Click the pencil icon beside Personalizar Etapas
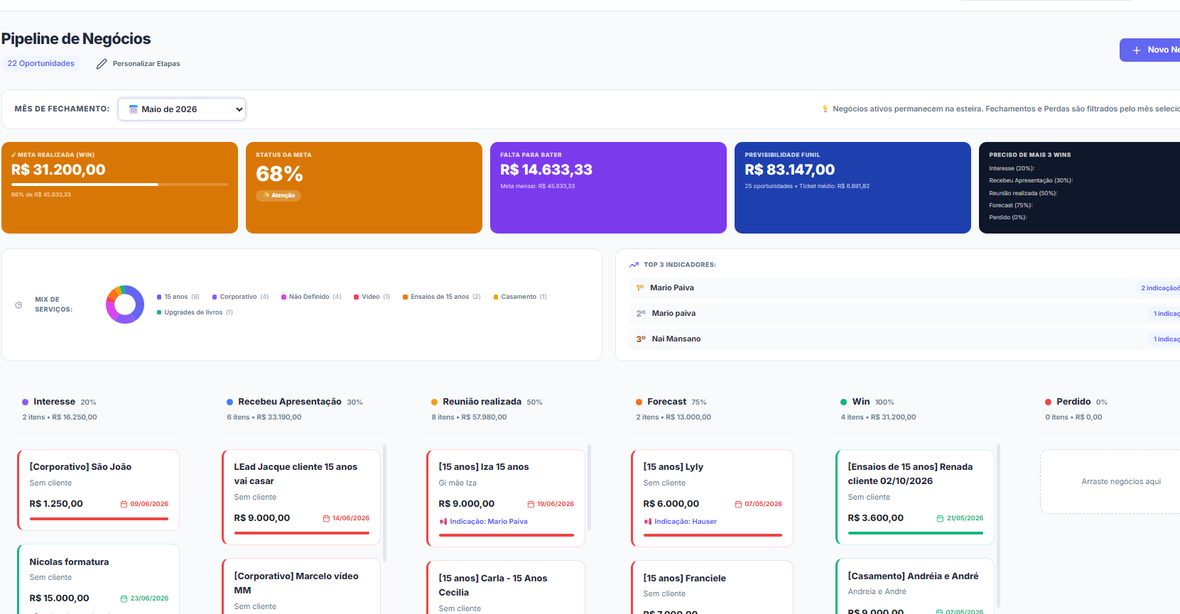The width and height of the screenshot is (1180, 614). pyautogui.click(x=102, y=64)
